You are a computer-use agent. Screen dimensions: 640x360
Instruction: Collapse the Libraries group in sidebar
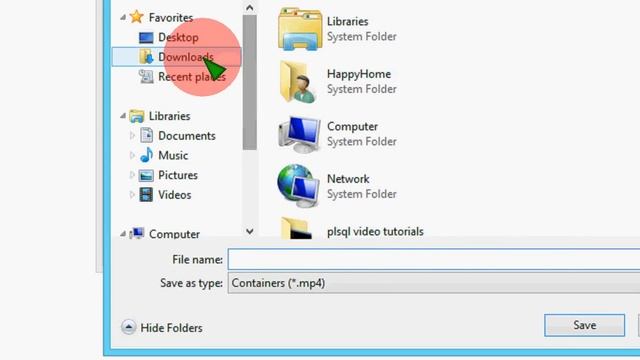pos(123,116)
